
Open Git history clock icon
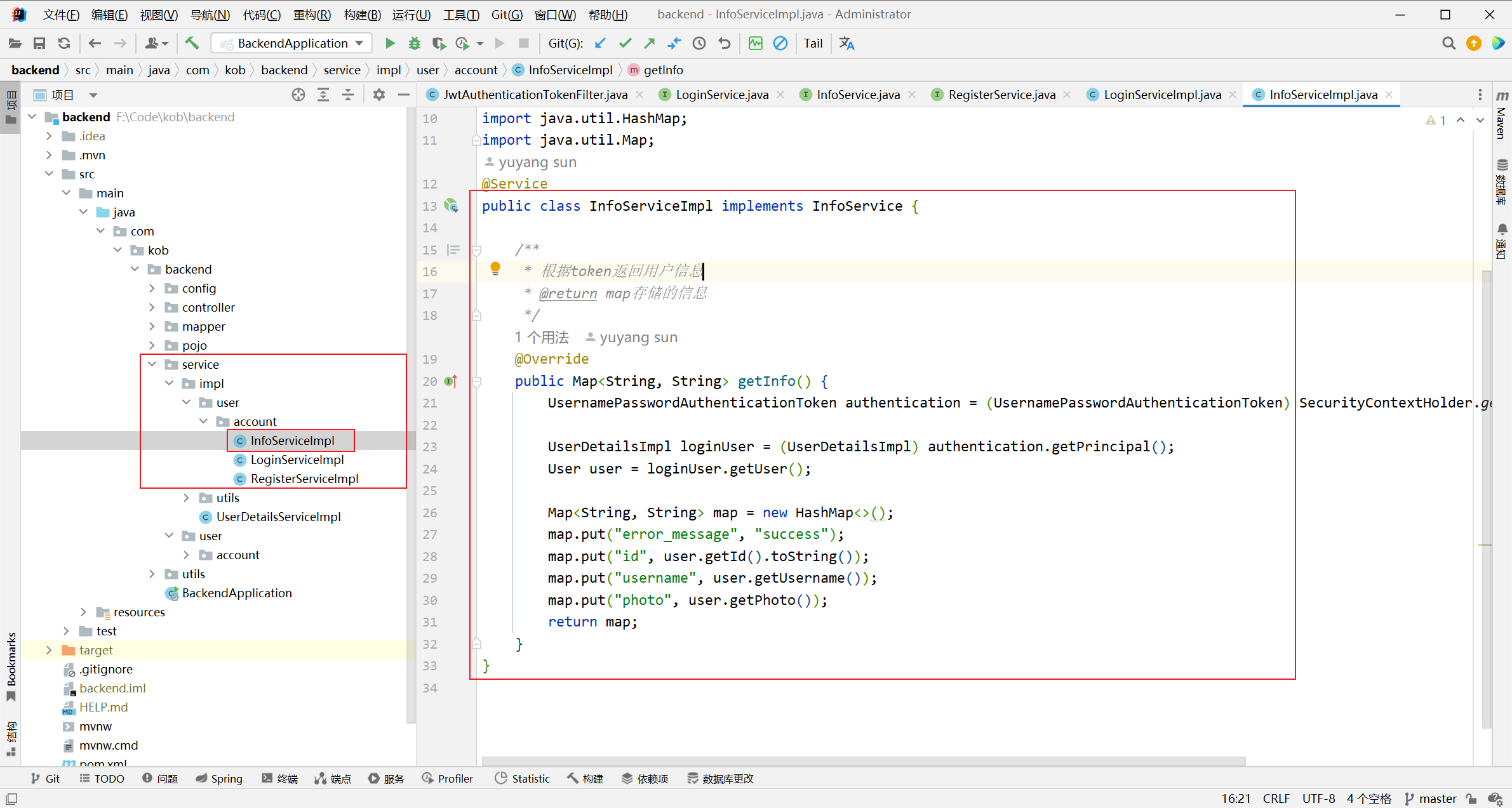(x=699, y=43)
